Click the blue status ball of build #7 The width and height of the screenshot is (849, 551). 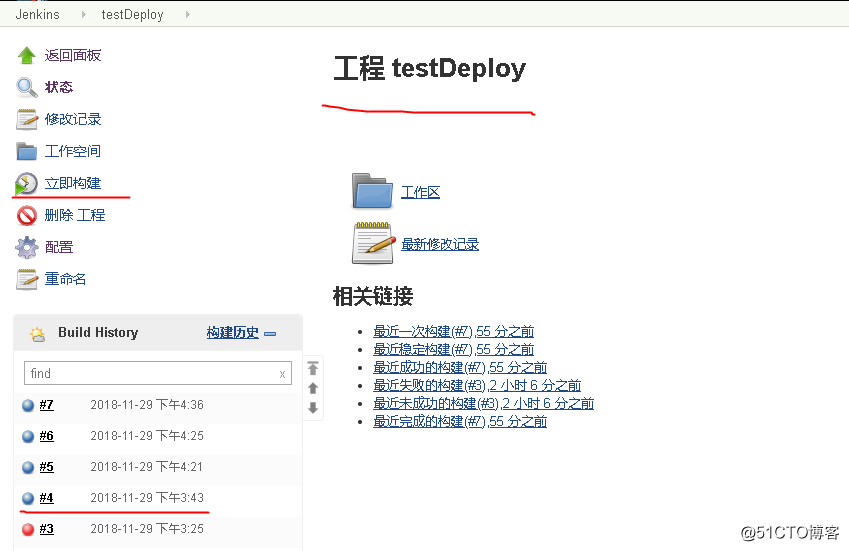28,405
